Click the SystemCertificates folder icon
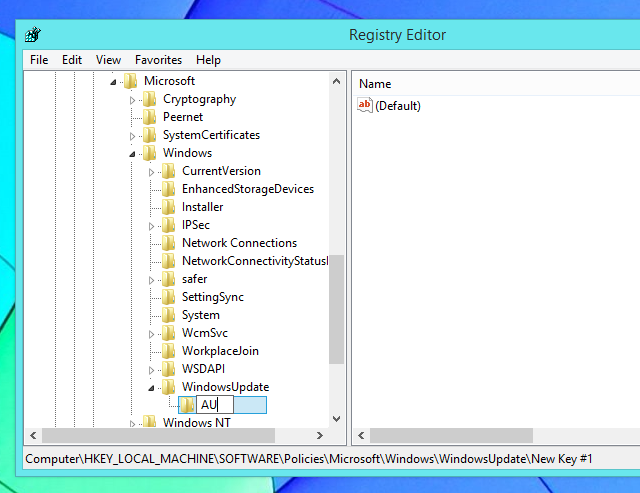 pos(149,135)
